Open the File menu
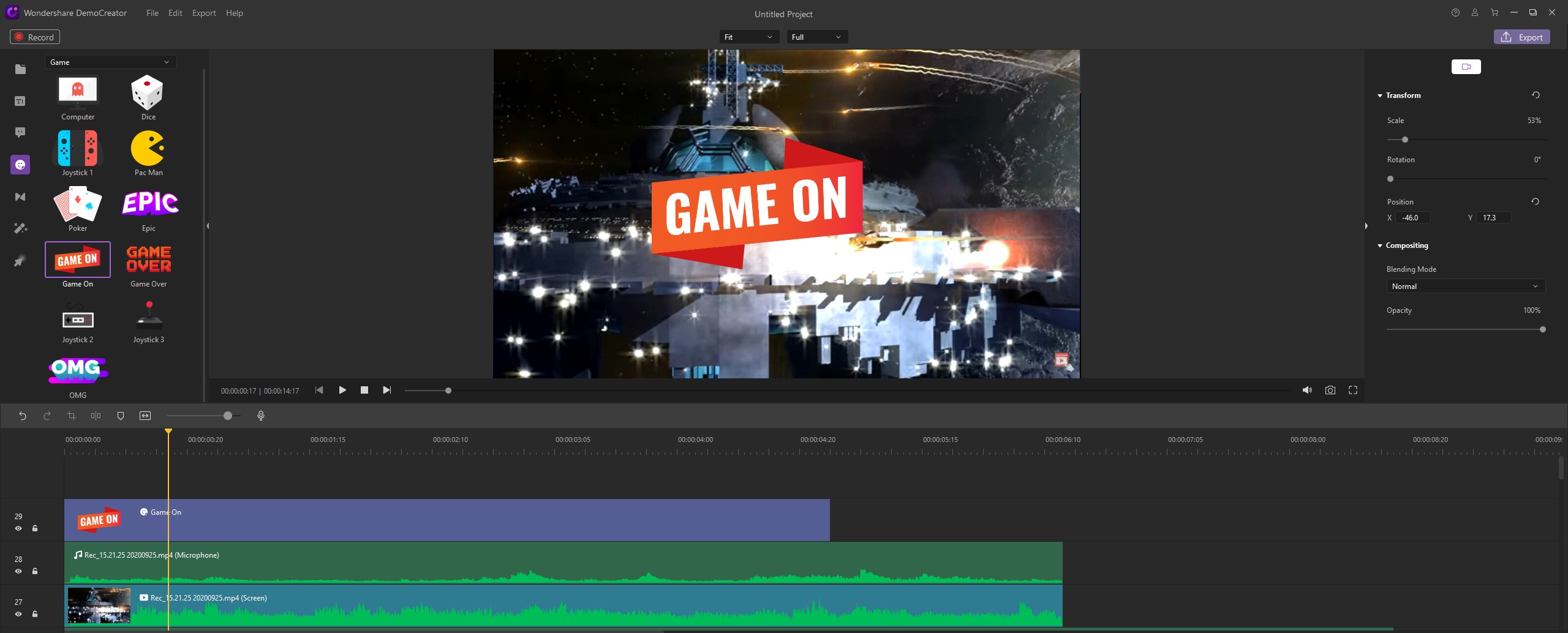1568x633 pixels. 153,13
